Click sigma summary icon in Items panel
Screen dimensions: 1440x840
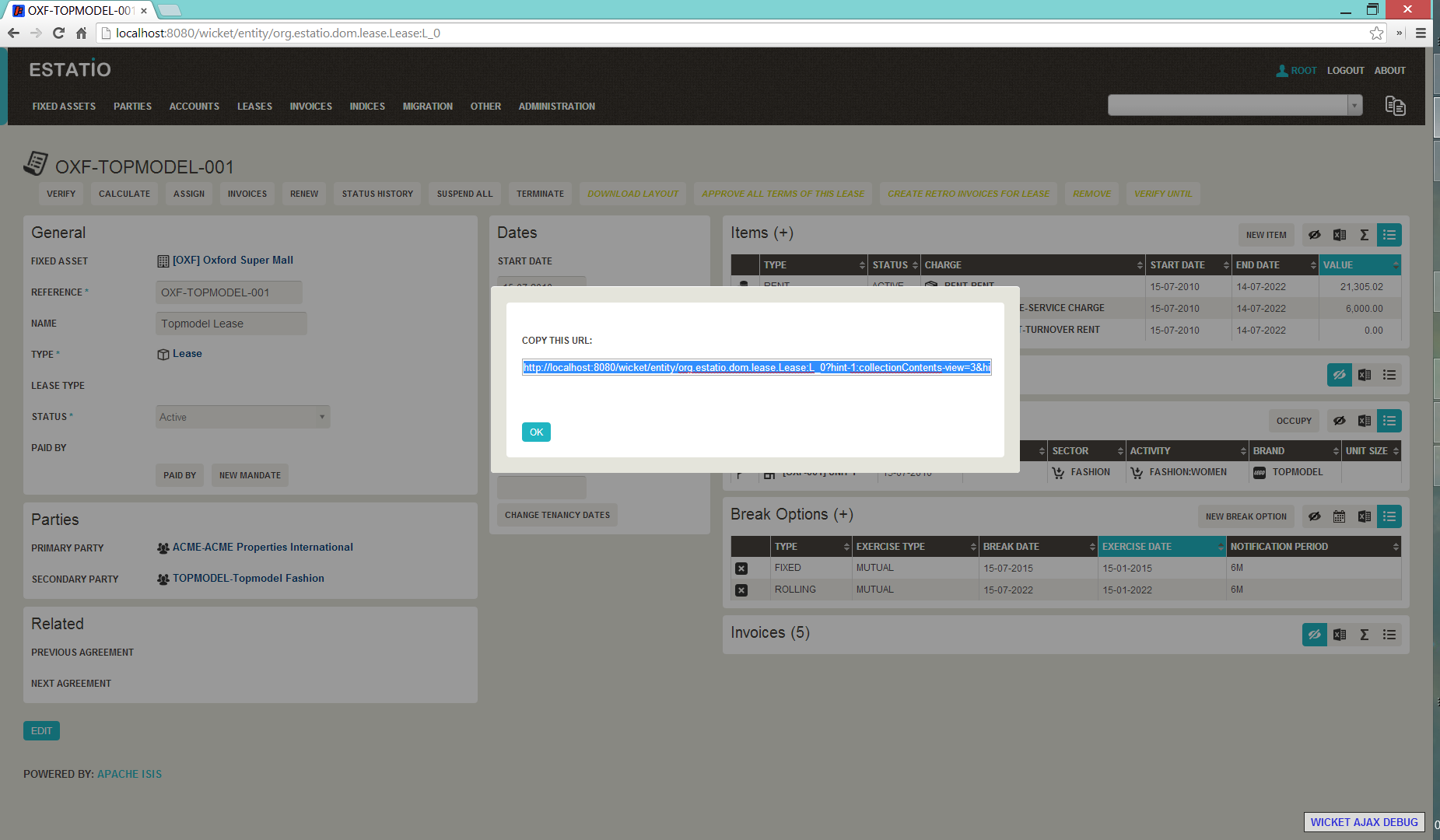1364,235
